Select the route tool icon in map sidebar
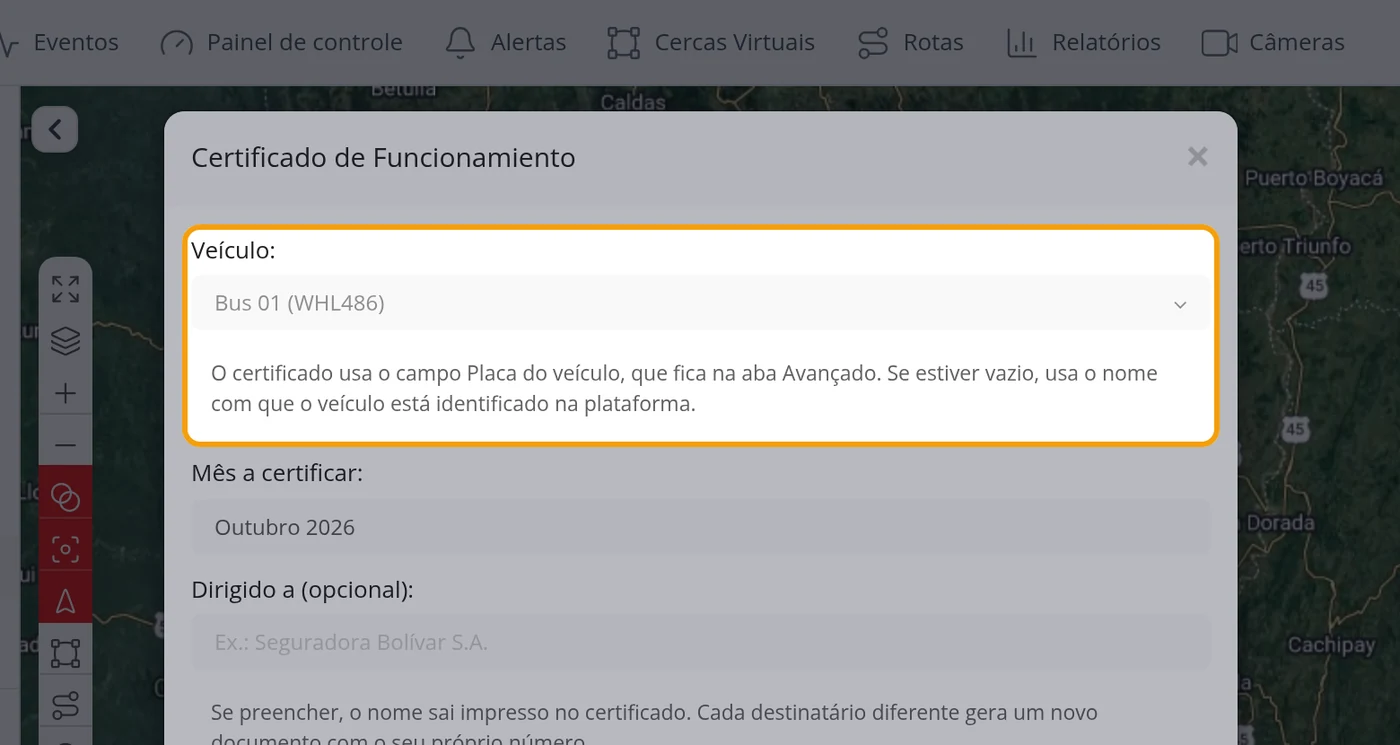 tap(65, 705)
